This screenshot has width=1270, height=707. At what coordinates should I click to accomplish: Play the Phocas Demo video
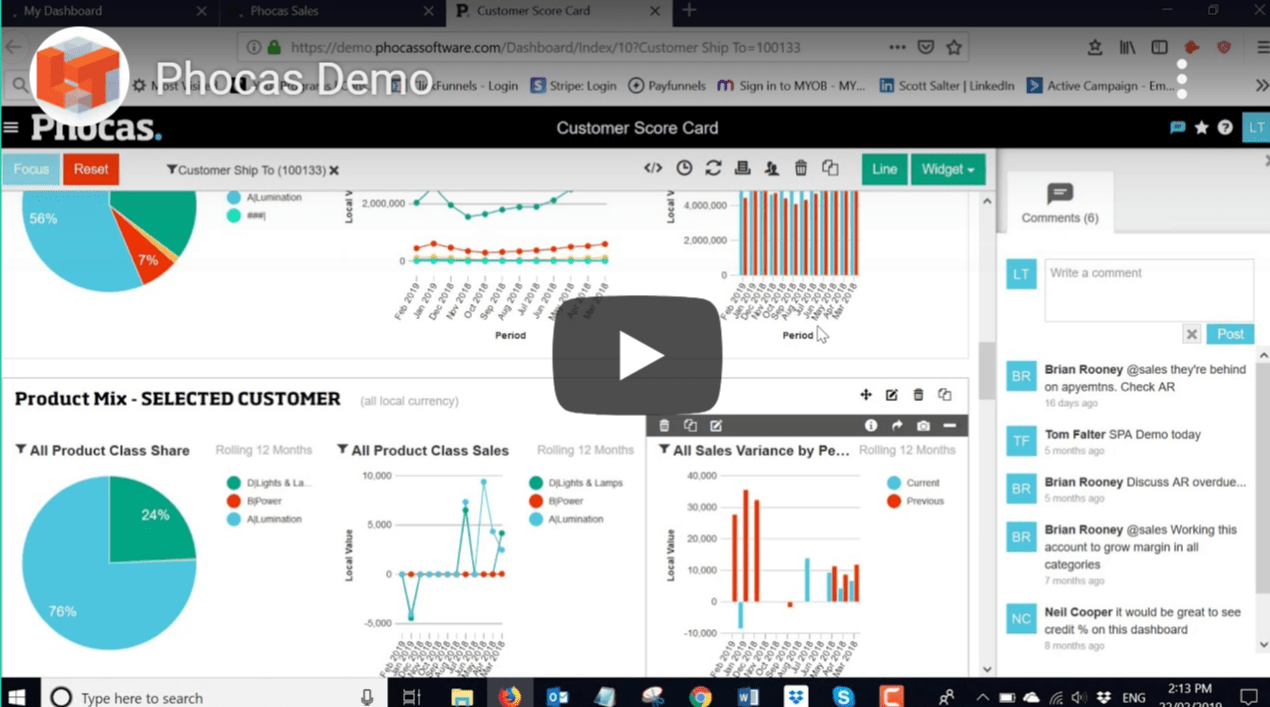[637, 355]
